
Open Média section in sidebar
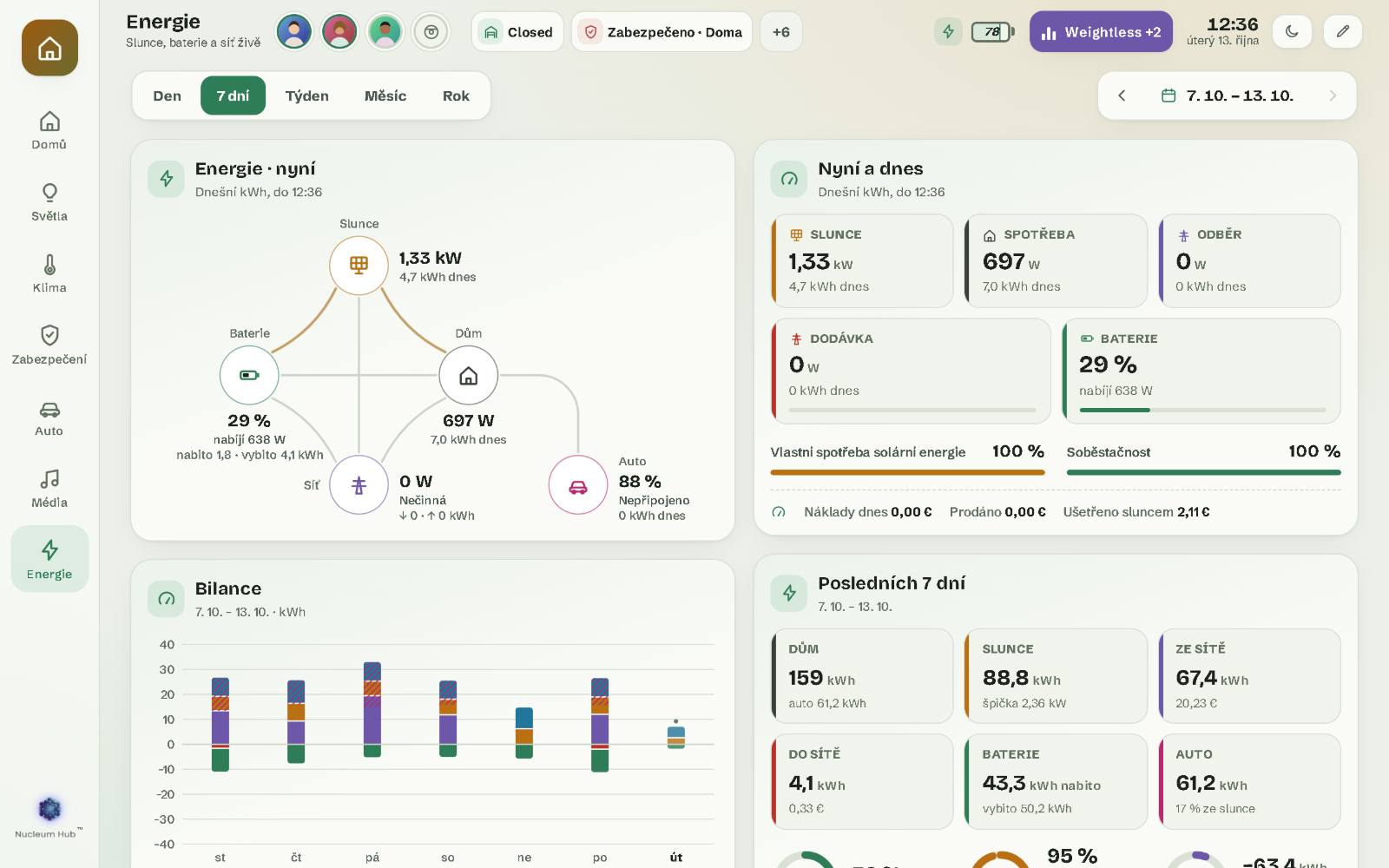(x=49, y=489)
